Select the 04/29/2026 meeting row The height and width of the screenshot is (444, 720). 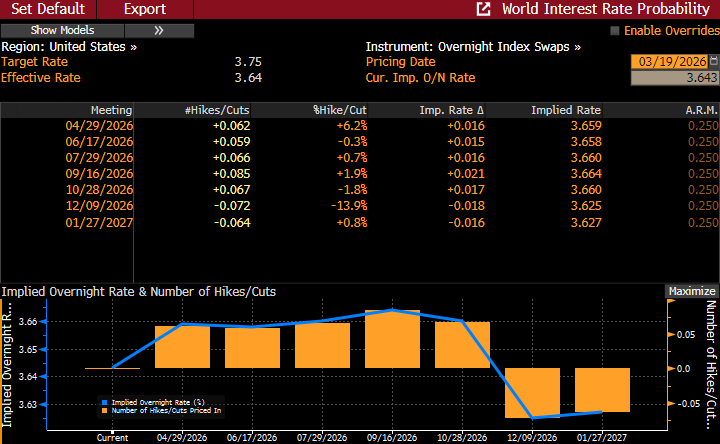click(97, 125)
